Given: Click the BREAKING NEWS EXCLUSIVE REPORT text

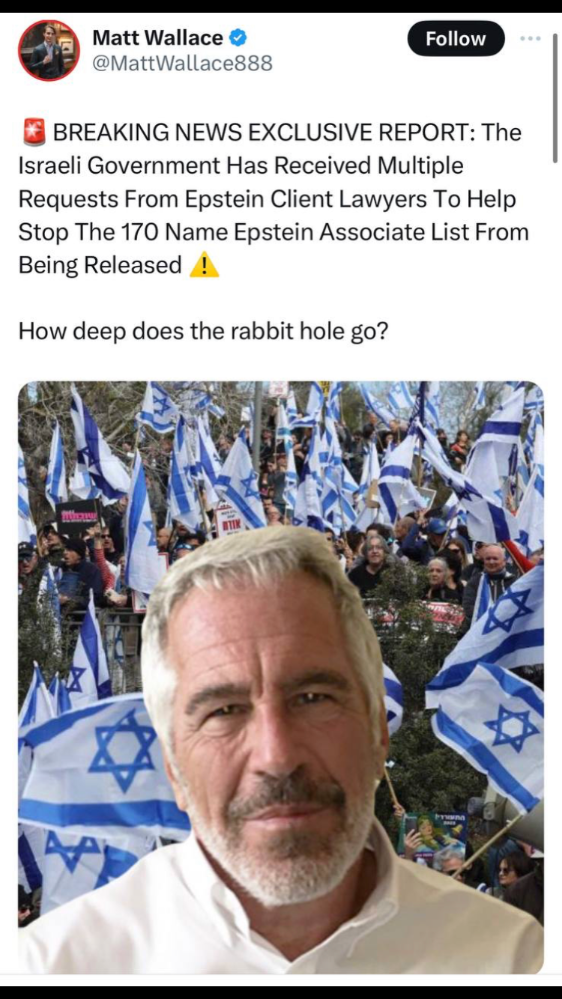Looking at the screenshot, I should [x=263, y=133].
